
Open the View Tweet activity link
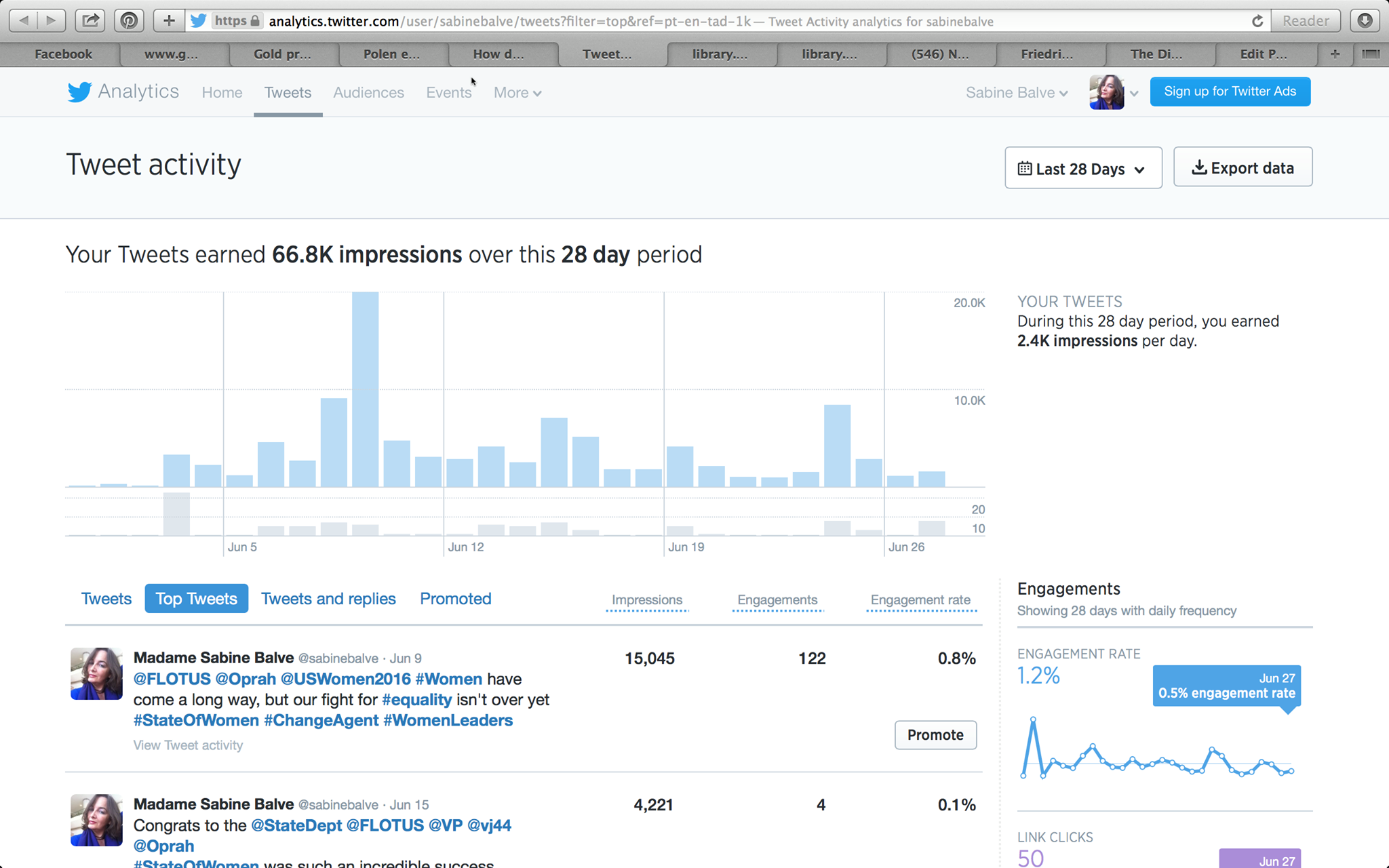pos(188,745)
